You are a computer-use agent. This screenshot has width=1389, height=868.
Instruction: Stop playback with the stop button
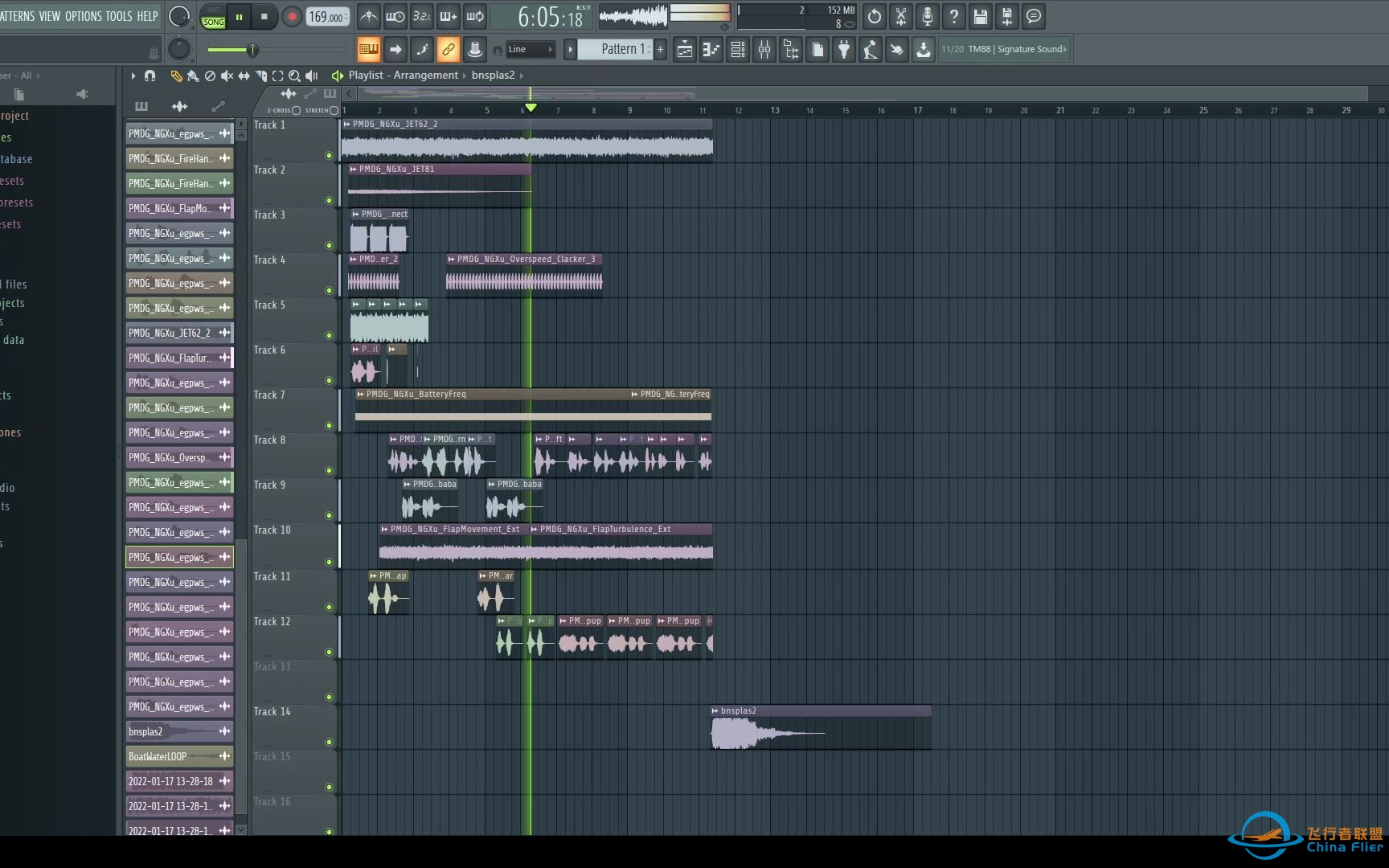tap(264, 17)
